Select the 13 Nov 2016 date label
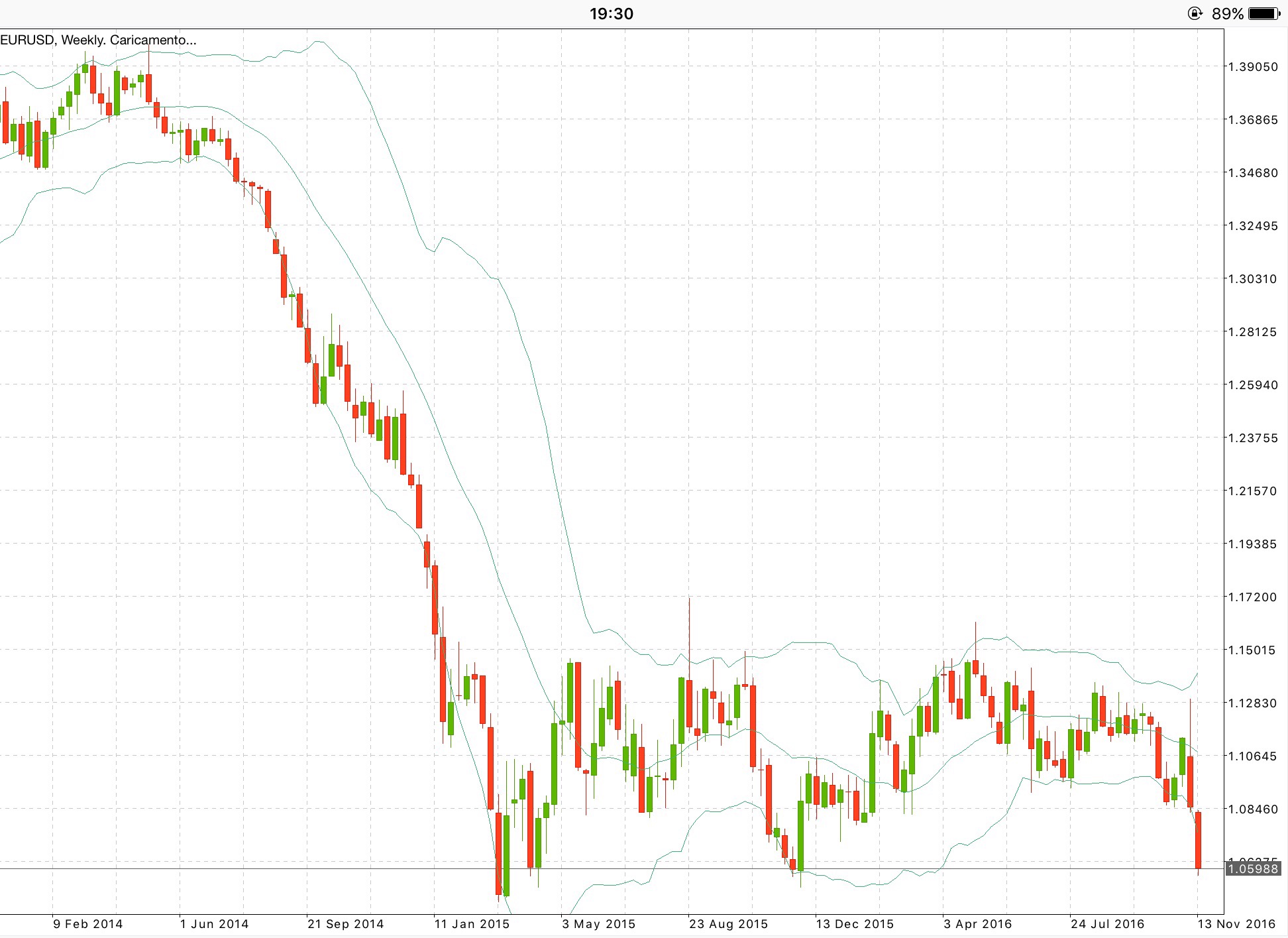The image size is (1288, 938). pyautogui.click(x=1236, y=923)
